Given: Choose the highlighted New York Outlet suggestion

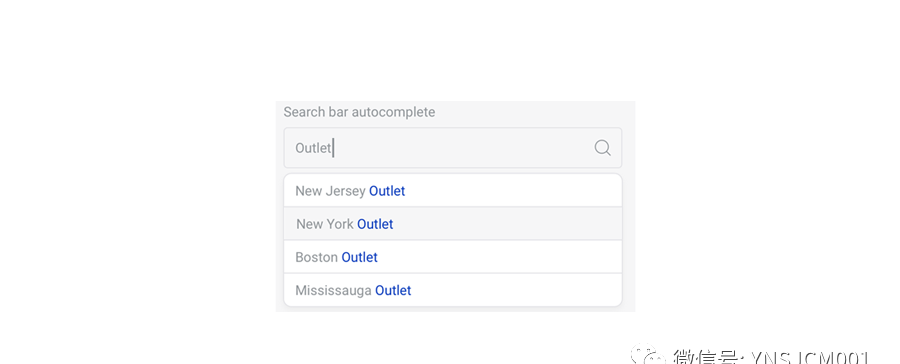Looking at the screenshot, I should pos(453,223).
